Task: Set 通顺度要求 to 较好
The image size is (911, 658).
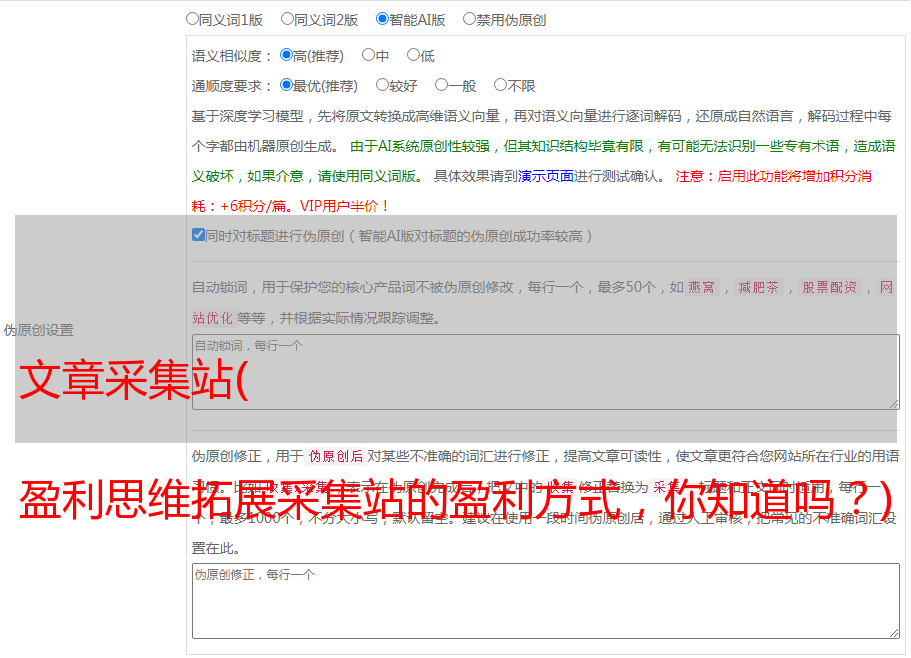Action: click(x=382, y=85)
